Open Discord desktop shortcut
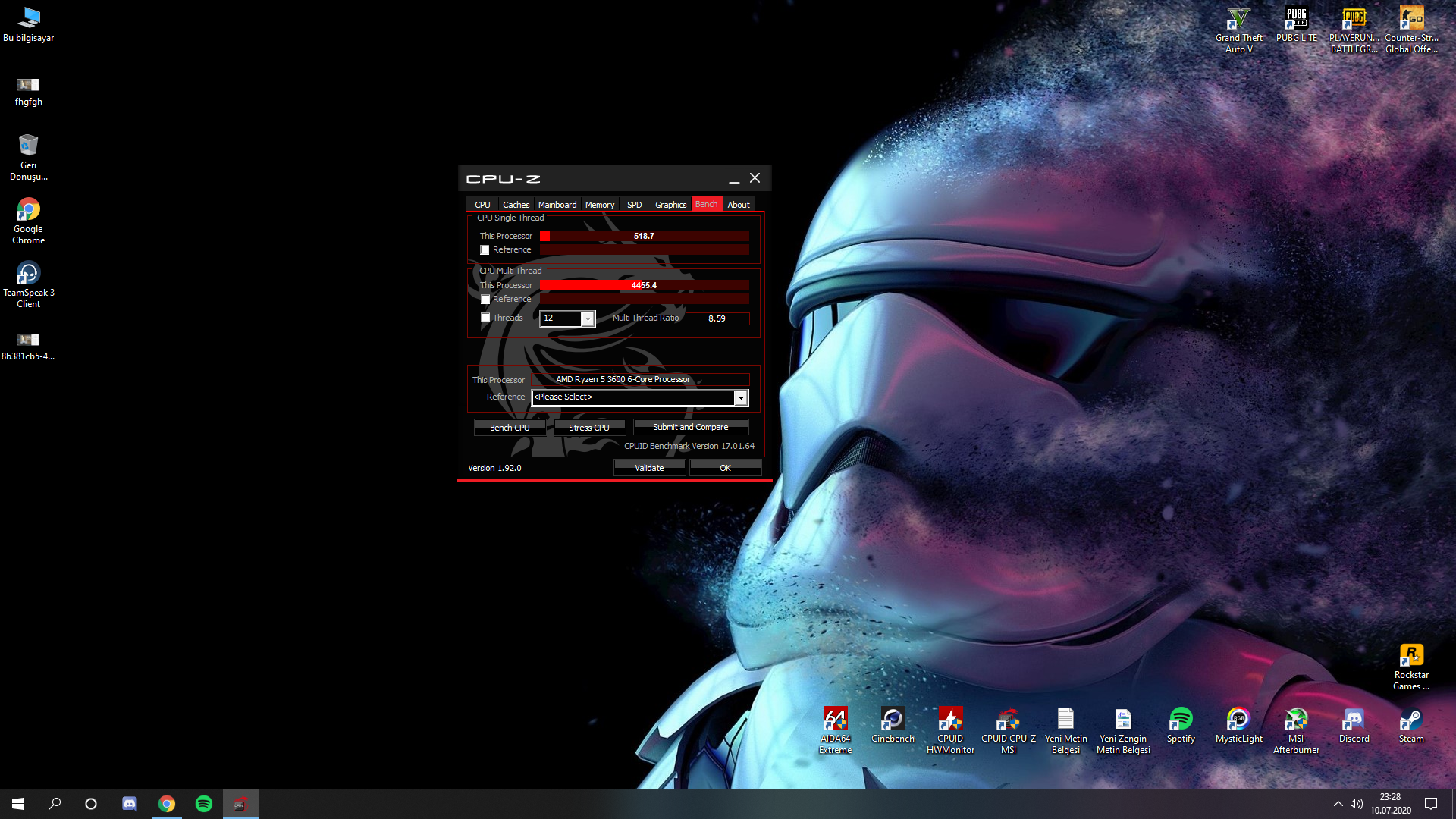This screenshot has width=1456, height=819. point(1354,725)
